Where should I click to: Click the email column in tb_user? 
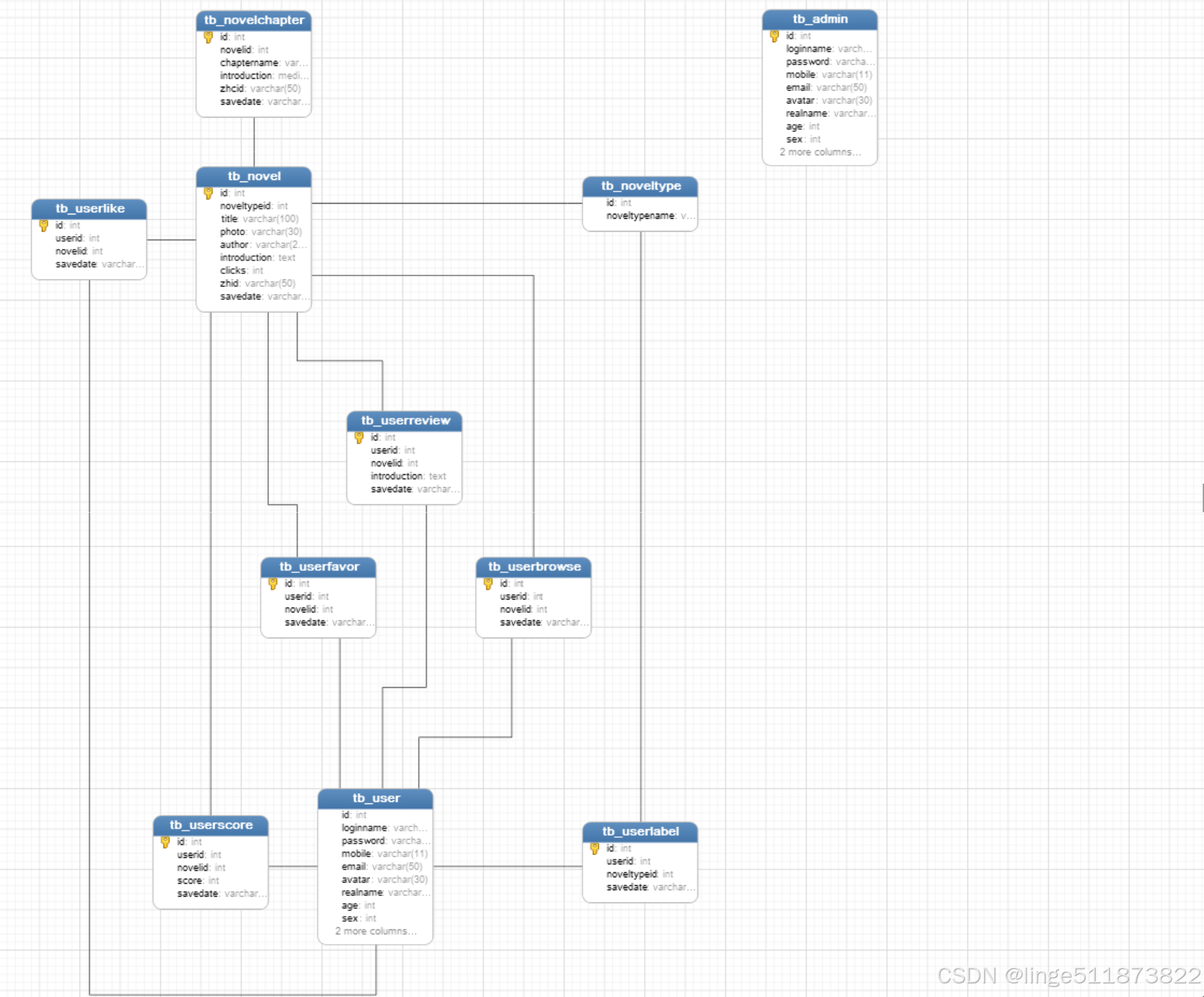(382, 866)
